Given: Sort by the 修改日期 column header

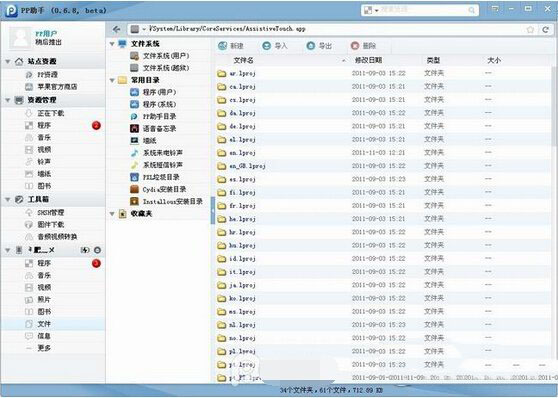Looking at the screenshot, I should tap(368, 61).
